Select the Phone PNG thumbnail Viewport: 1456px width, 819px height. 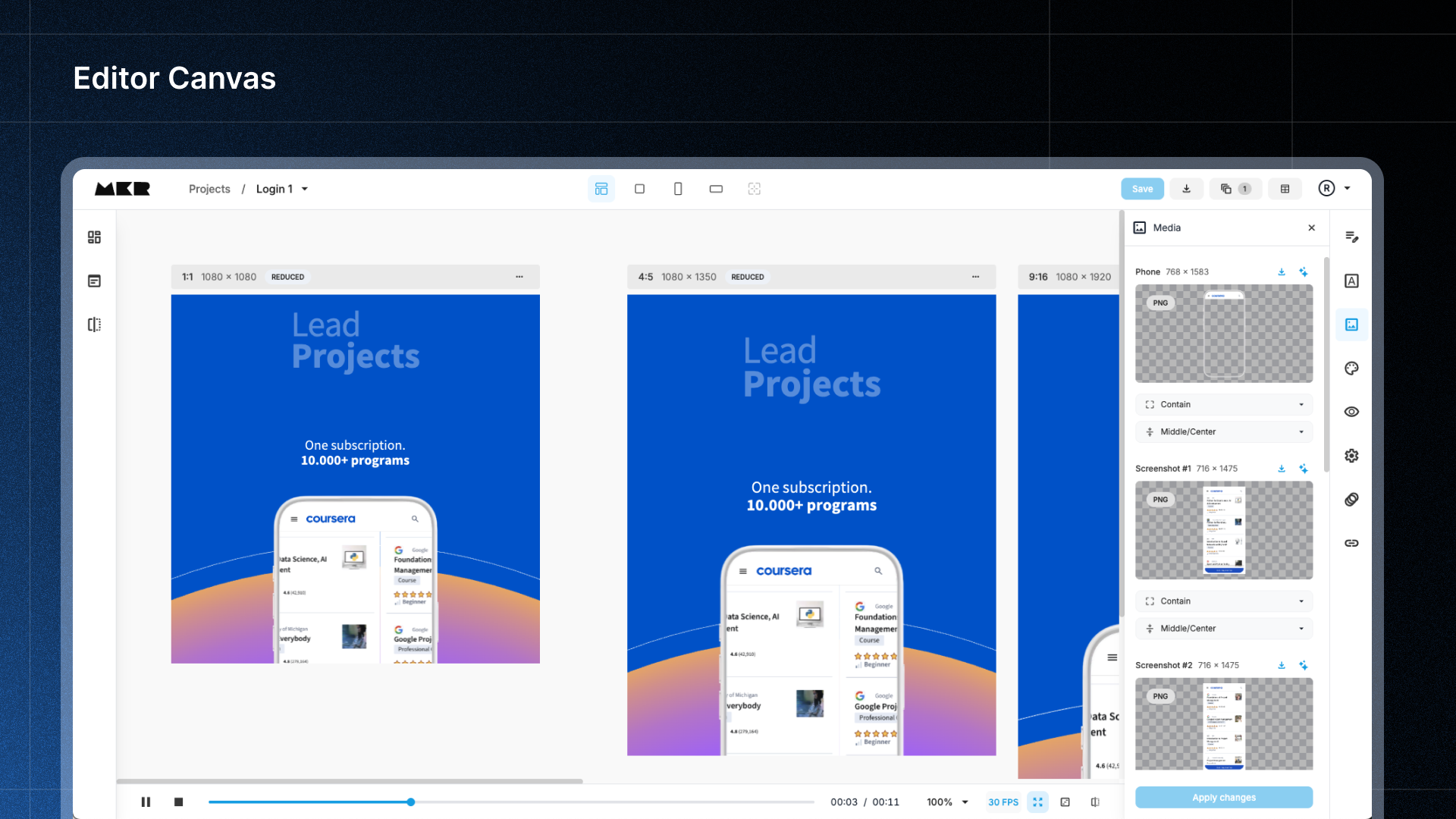[1224, 334]
